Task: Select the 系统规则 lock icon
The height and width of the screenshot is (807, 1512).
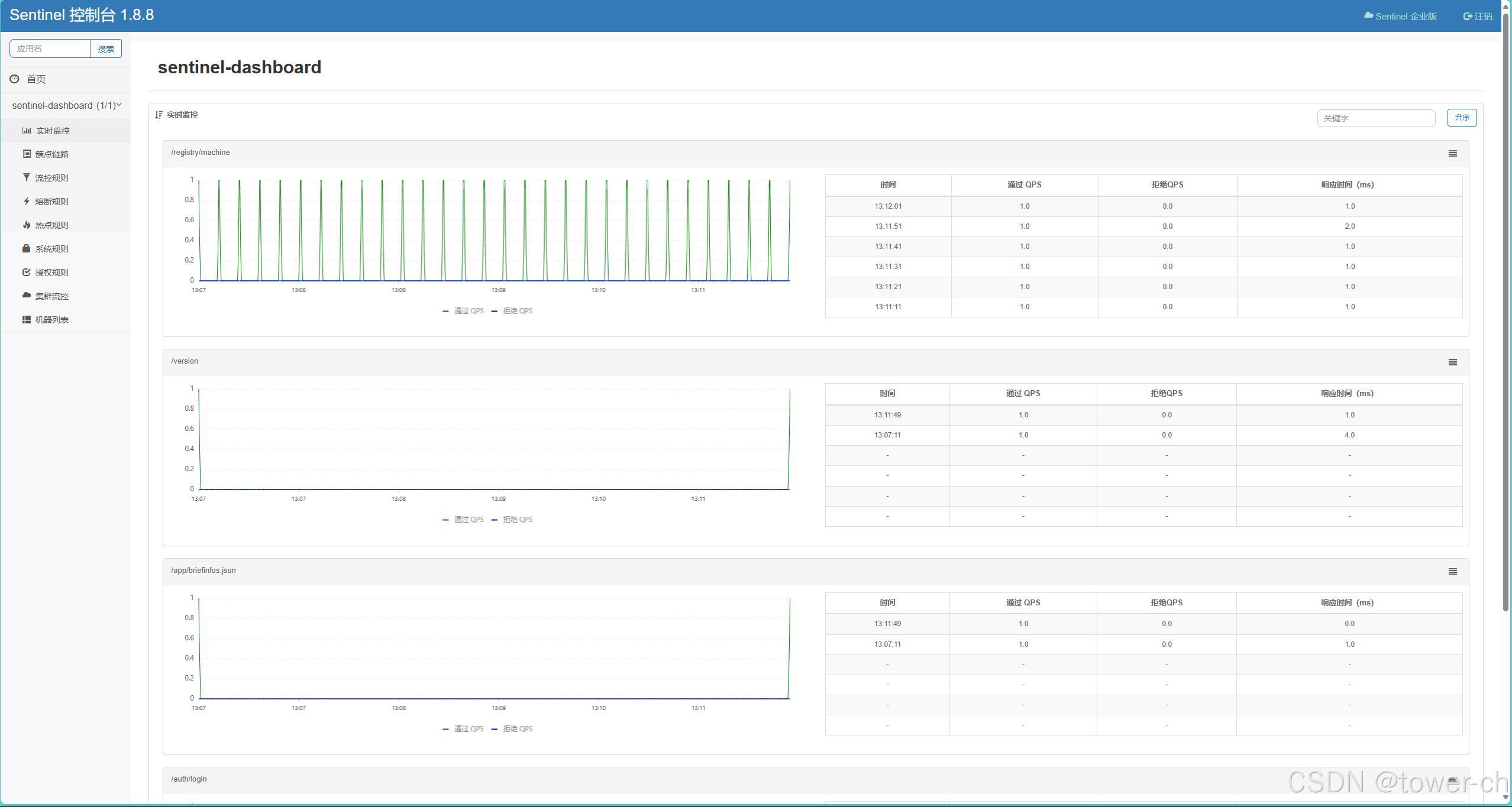Action: point(27,248)
